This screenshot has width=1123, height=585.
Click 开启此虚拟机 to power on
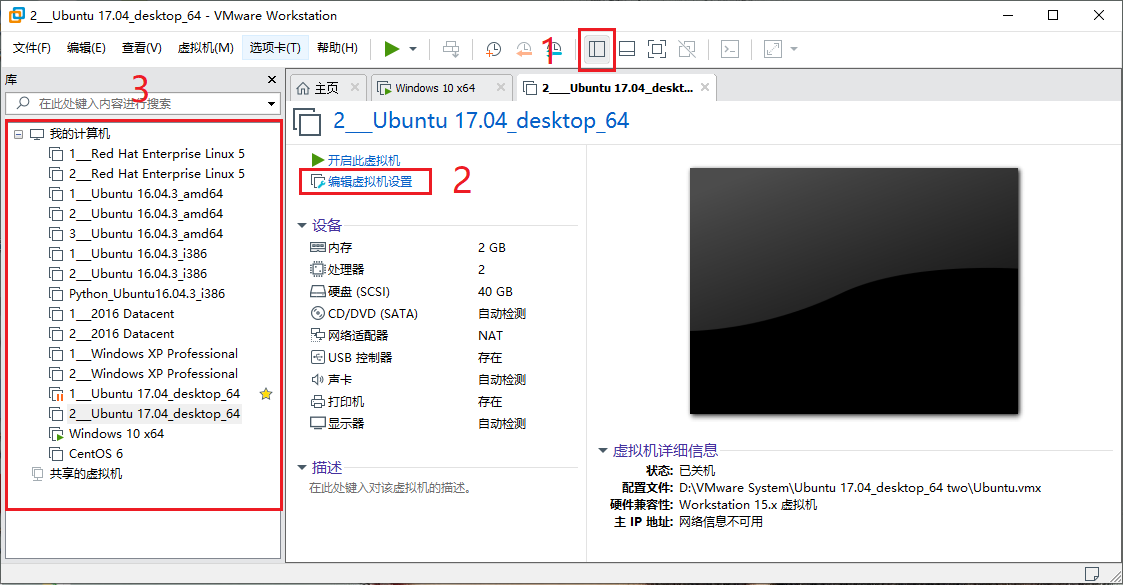363,161
